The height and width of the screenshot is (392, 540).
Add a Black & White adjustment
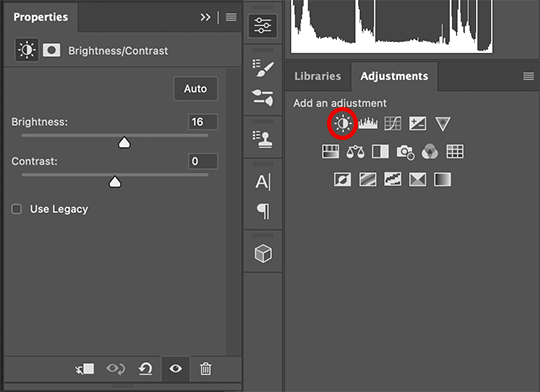click(380, 152)
